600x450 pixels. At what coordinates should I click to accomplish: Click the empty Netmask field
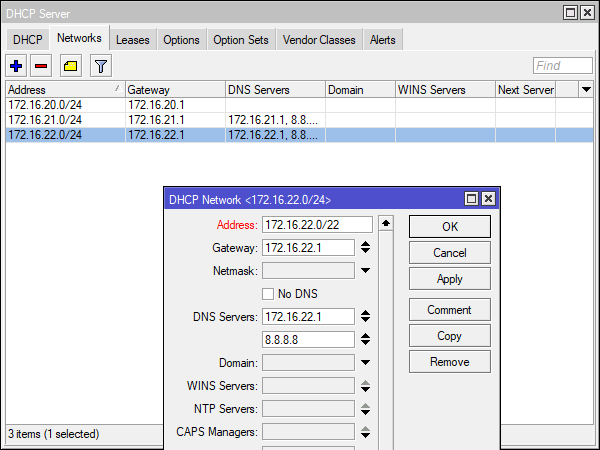tap(308, 271)
